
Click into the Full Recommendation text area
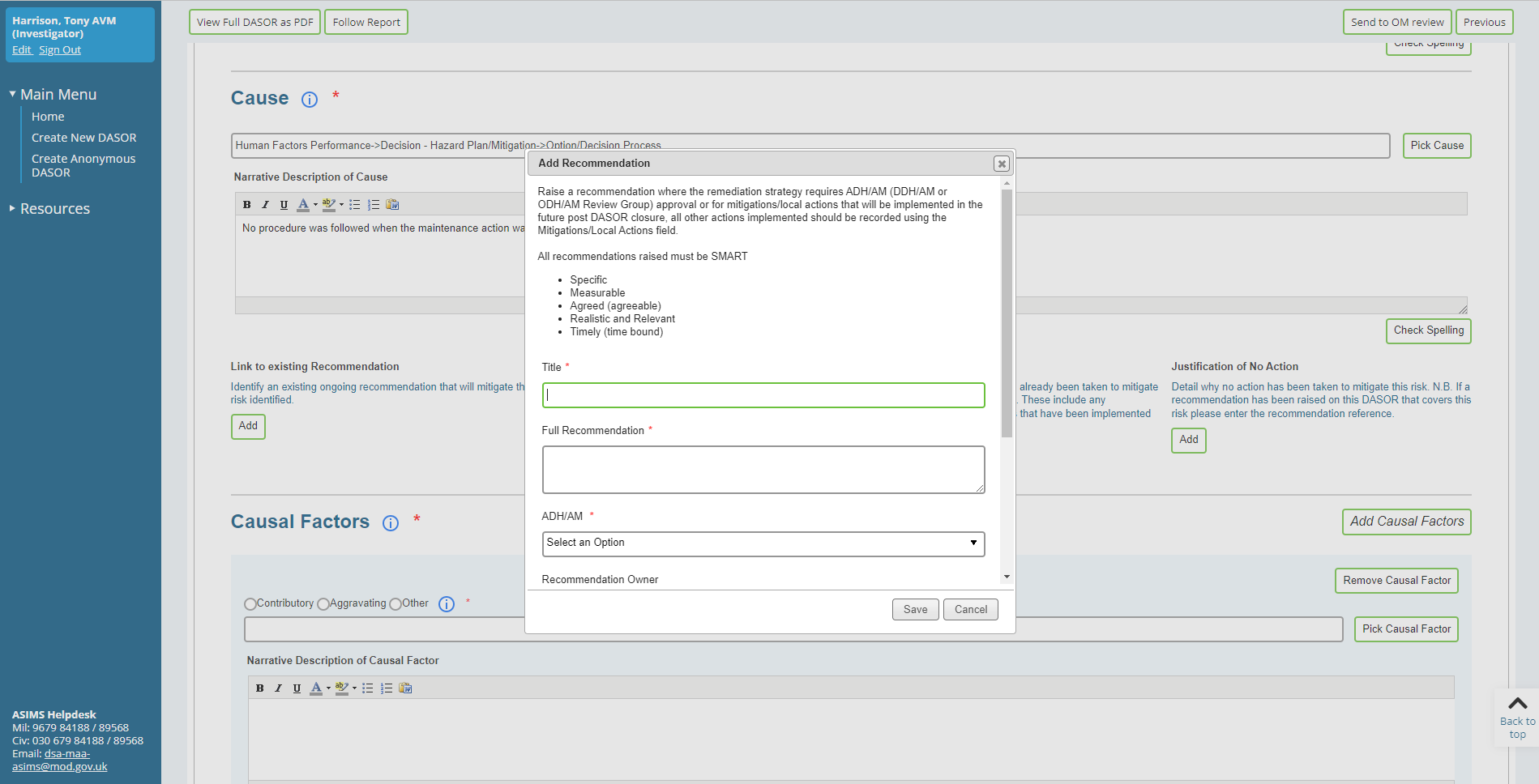click(763, 470)
